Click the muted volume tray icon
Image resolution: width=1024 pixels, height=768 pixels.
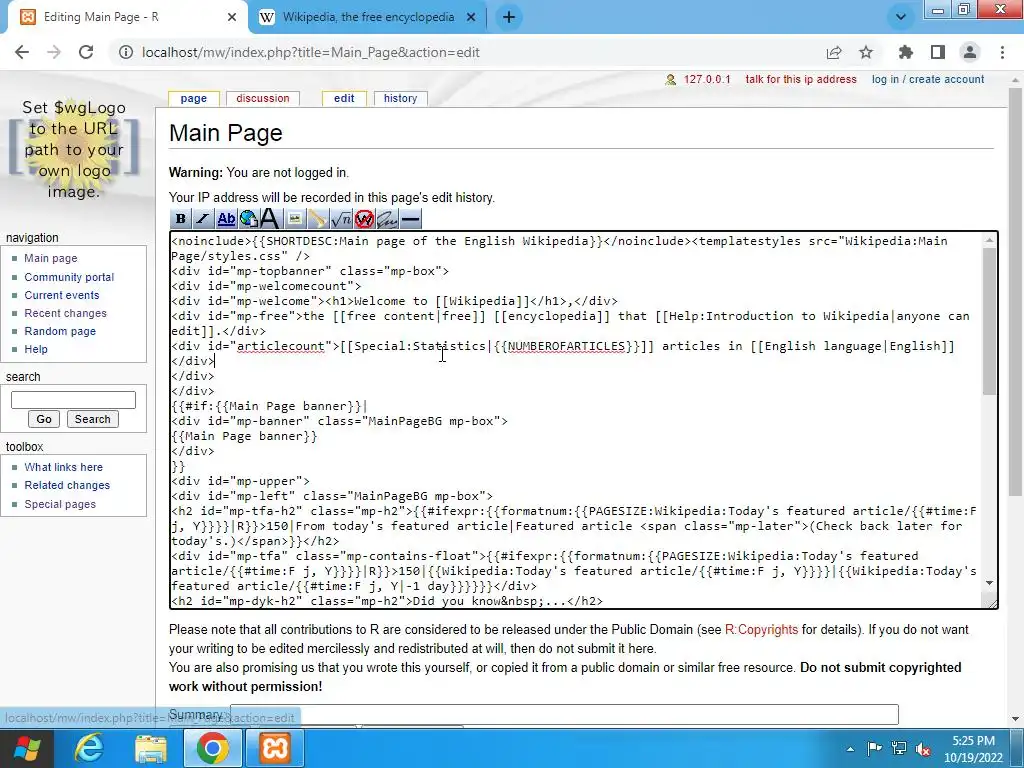(923, 749)
